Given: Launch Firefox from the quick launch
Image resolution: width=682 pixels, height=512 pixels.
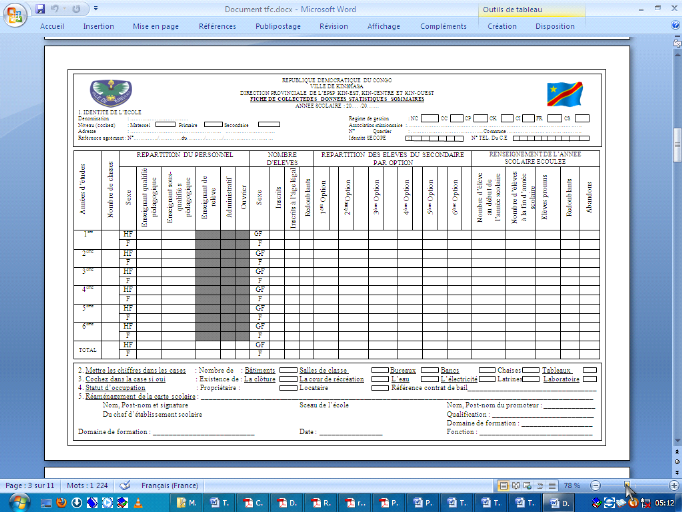Looking at the screenshot, I should pos(61,503).
